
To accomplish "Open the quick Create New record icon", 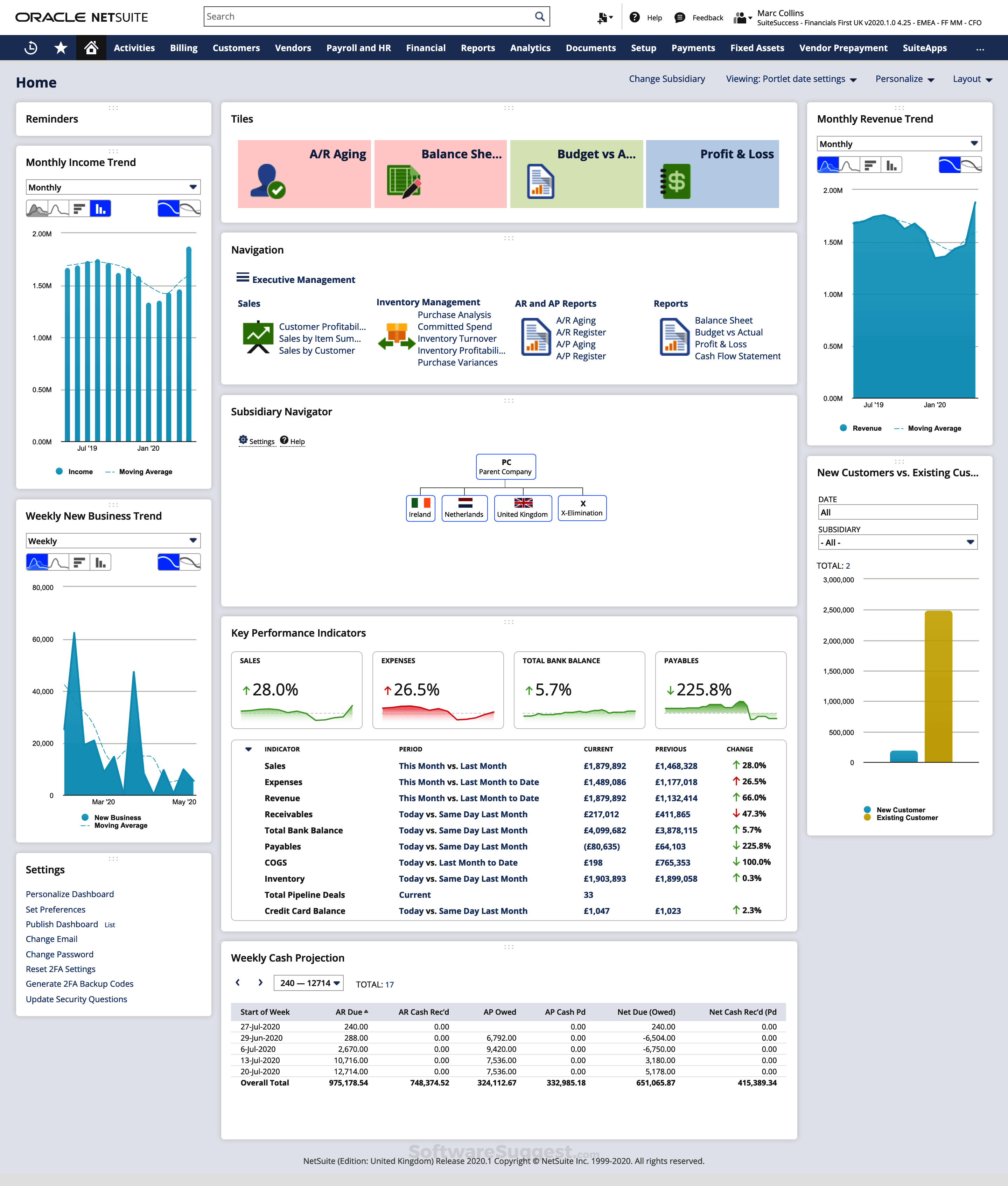I will (602, 17).
